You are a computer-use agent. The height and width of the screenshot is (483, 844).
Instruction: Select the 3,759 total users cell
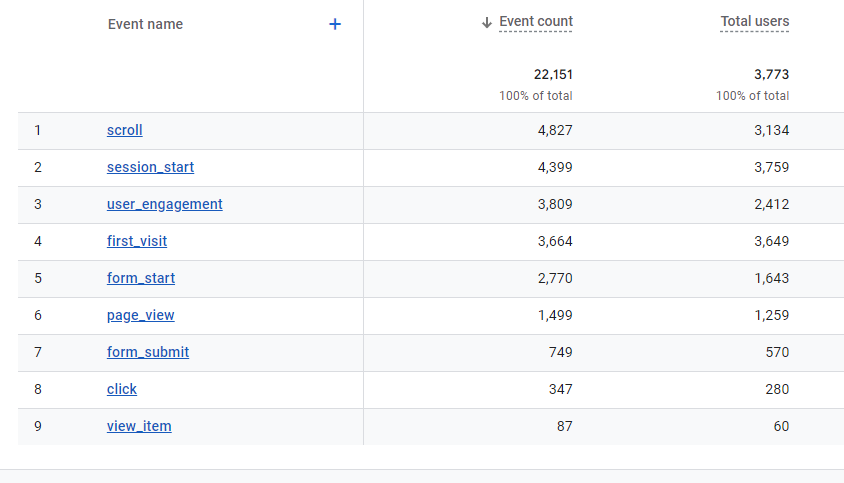[x=771, y=167]
